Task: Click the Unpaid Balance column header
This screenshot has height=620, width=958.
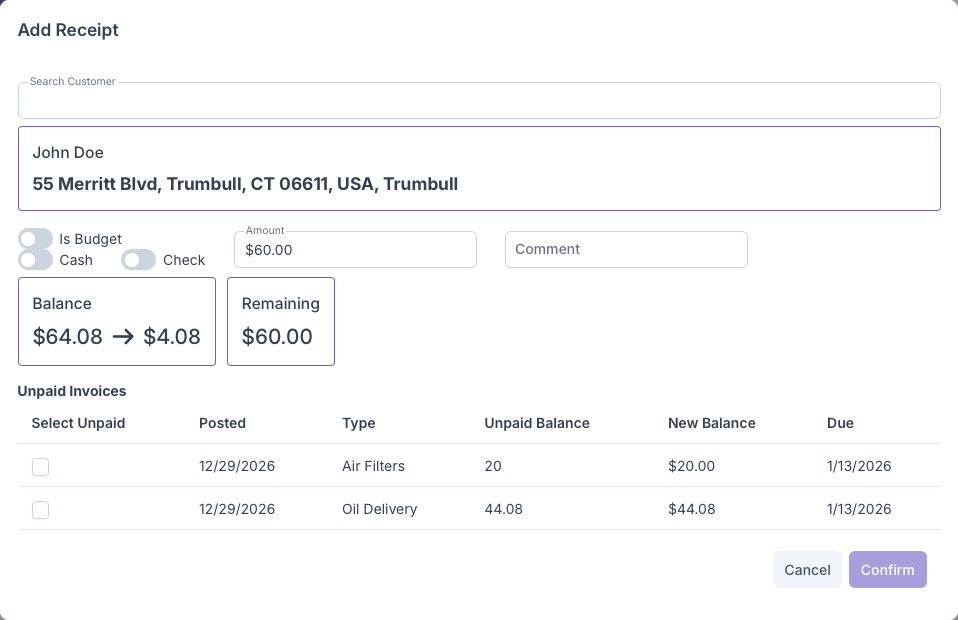Action: click(537, 423)
